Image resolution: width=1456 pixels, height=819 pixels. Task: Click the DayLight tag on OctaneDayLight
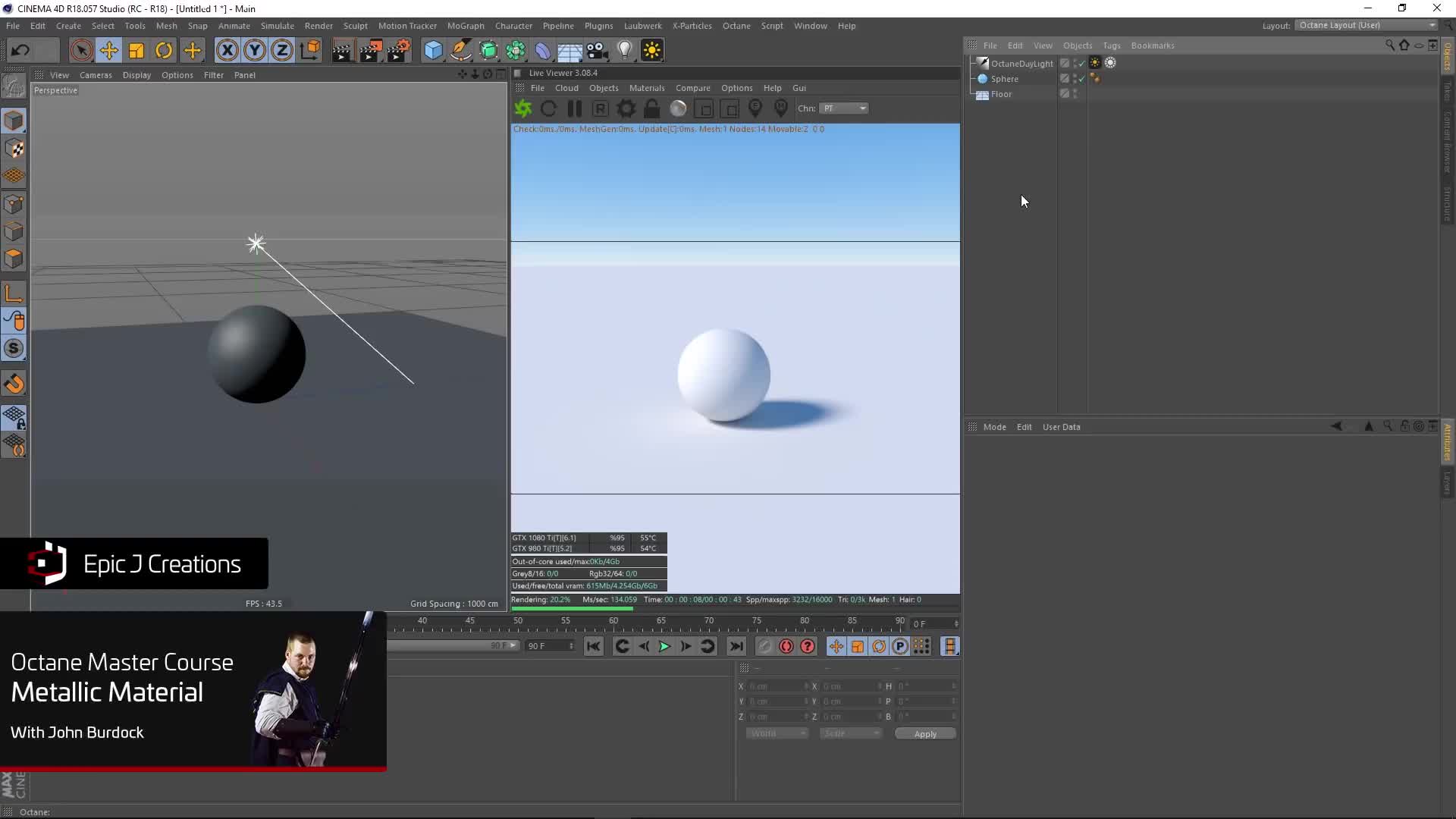[x=1095, y=63]
